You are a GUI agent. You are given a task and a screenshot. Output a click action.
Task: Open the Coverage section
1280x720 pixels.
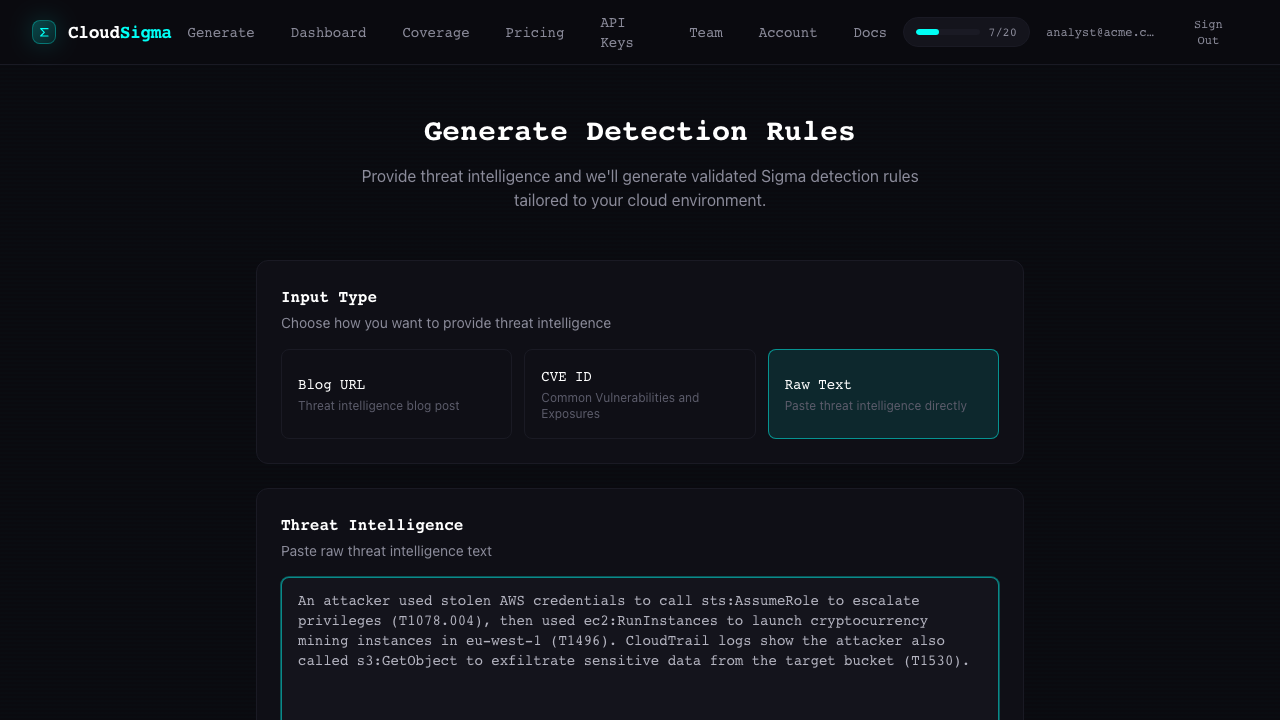point(435,32)
